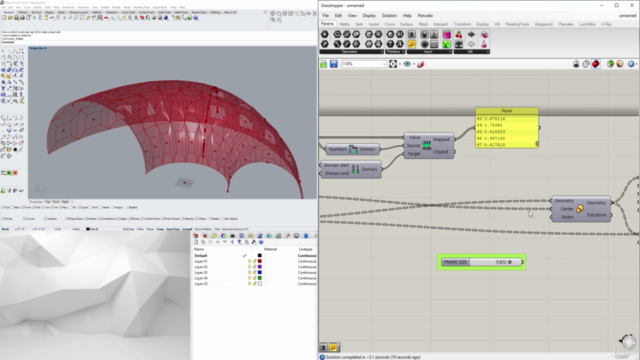The height and width of the screenshot is (360, 640).
Task: Pick the pink flask component icon
Action: (x=484, y=44)
